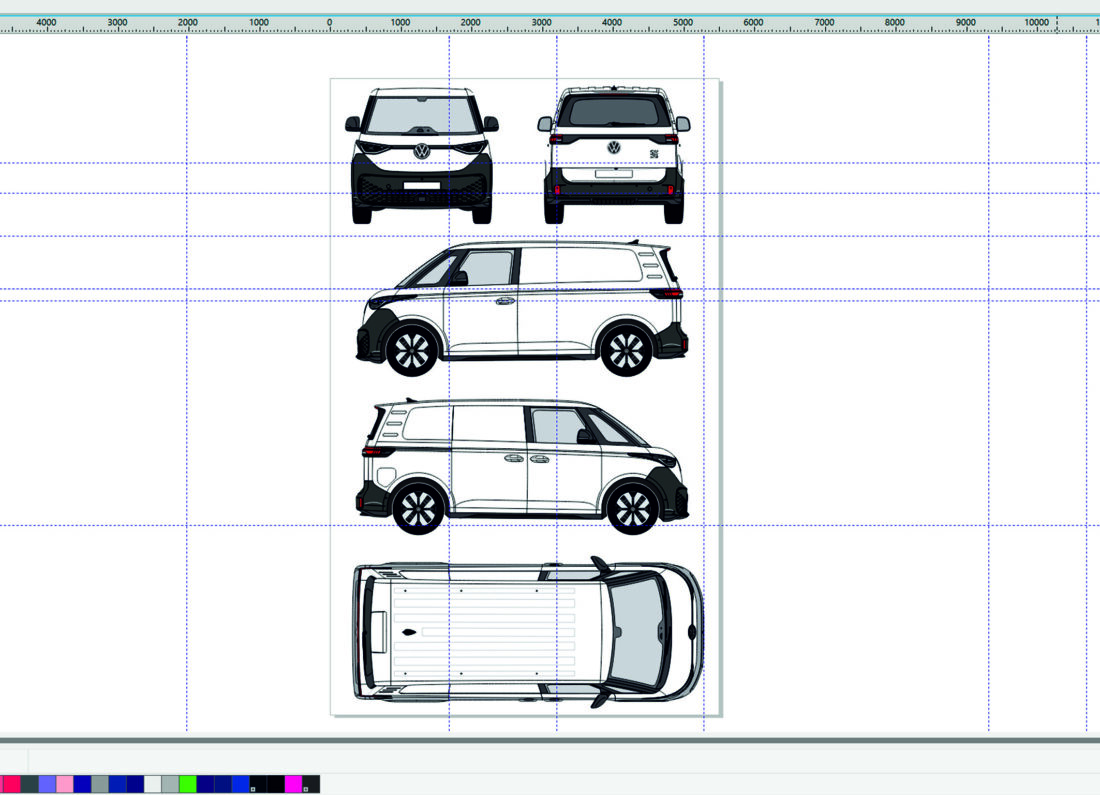
Task: Select the periwinkle purple color swatch
Action: (47, 784)
